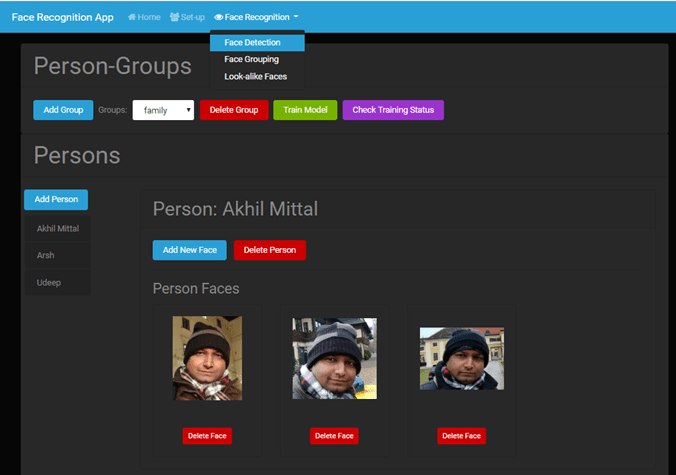Expand the Face Recognition dropdown caret
The image size is (676, 475).
point(296,17)
